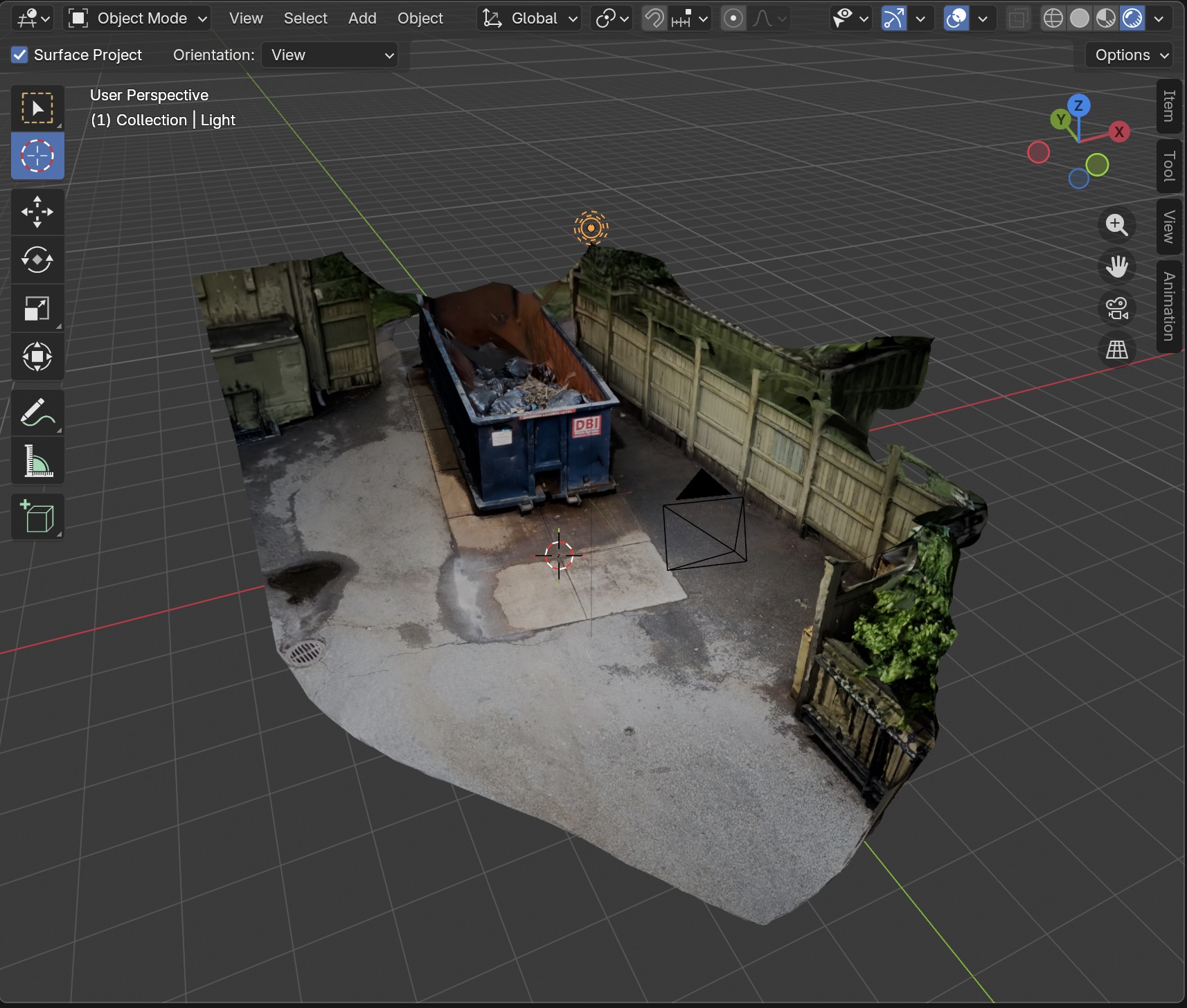Toggle viewport overlays display
This screenshot has width=1187, height=1008.
click(x=956, y=19)
